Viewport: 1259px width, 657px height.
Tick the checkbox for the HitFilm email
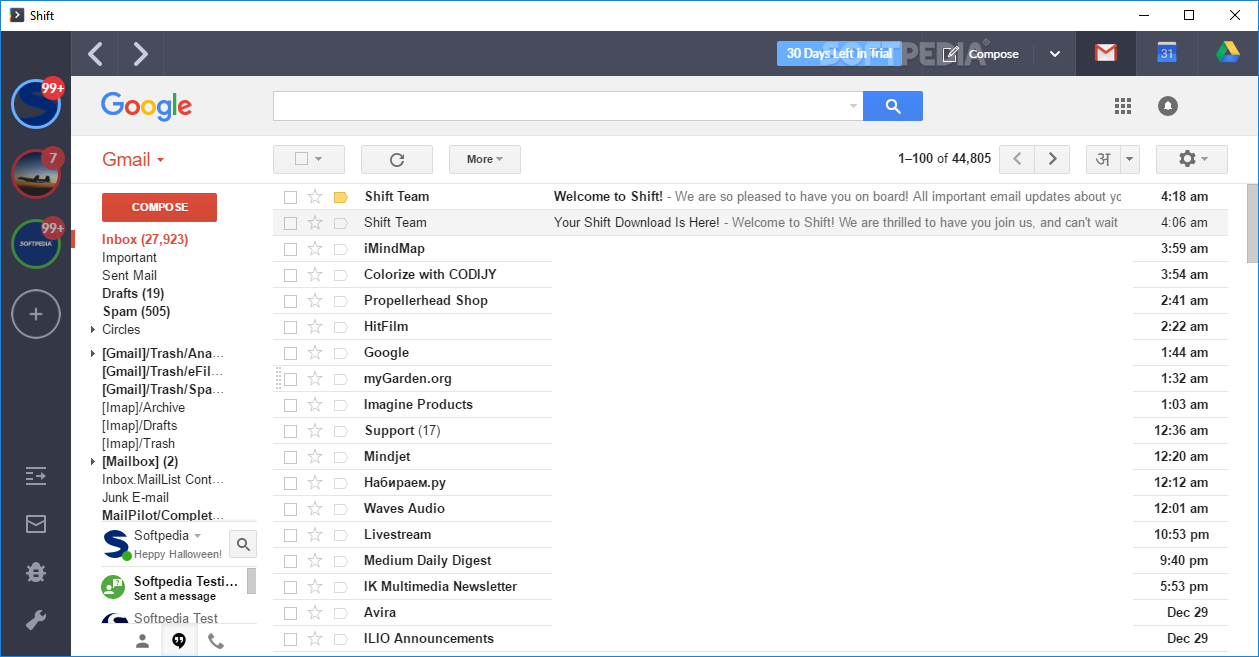(290, 327)
